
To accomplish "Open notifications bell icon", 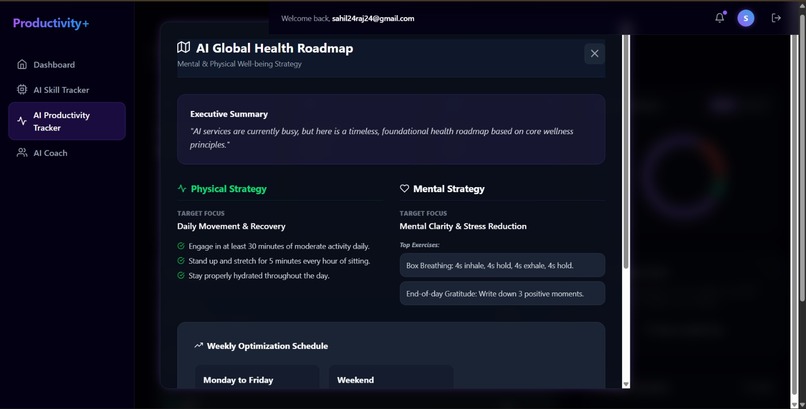I will [720, 18].
